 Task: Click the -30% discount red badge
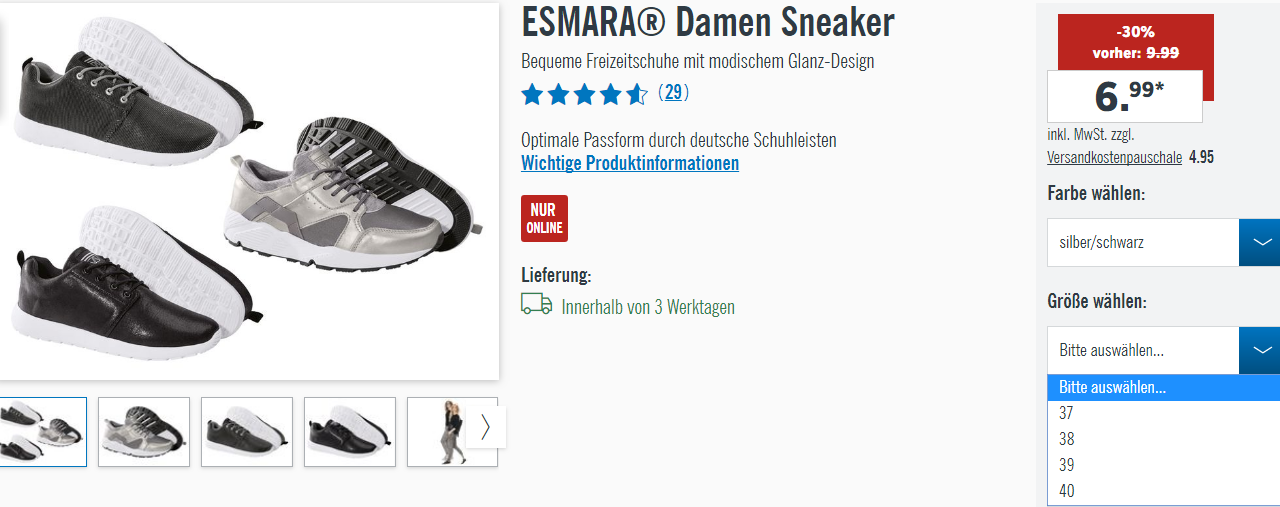click(1135, 44)
